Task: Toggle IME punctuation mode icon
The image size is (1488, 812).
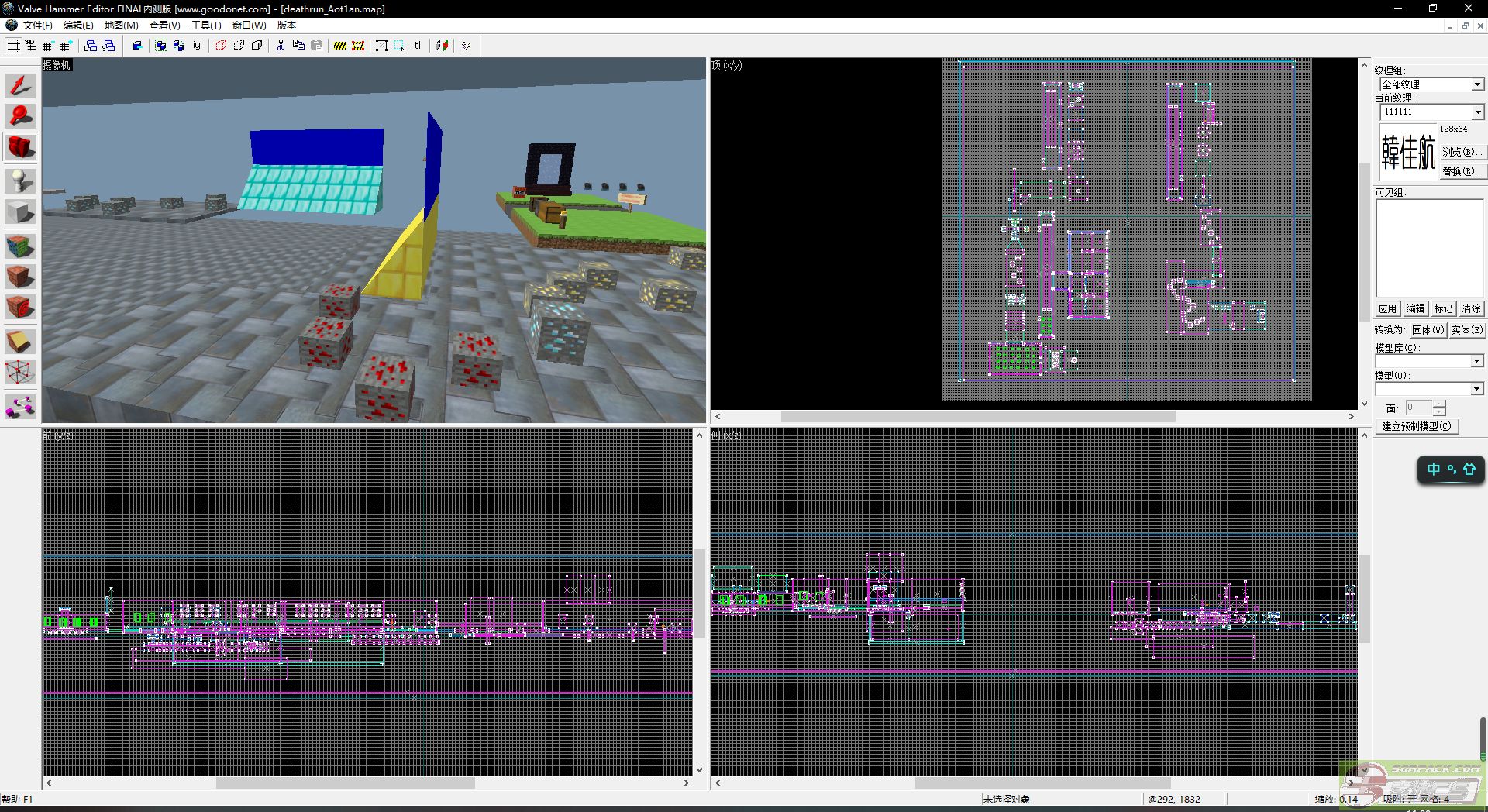Action: click(1452, 470)
